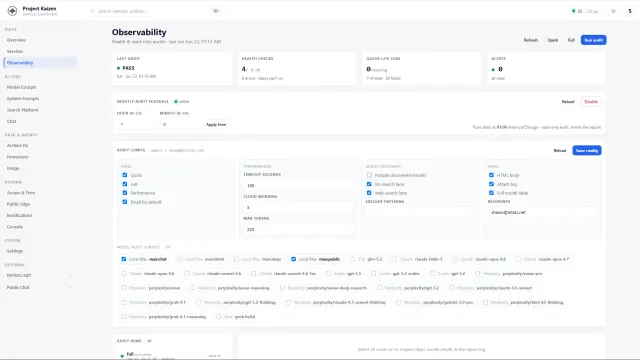Open Services in the sidebar

tap(40, 51)
